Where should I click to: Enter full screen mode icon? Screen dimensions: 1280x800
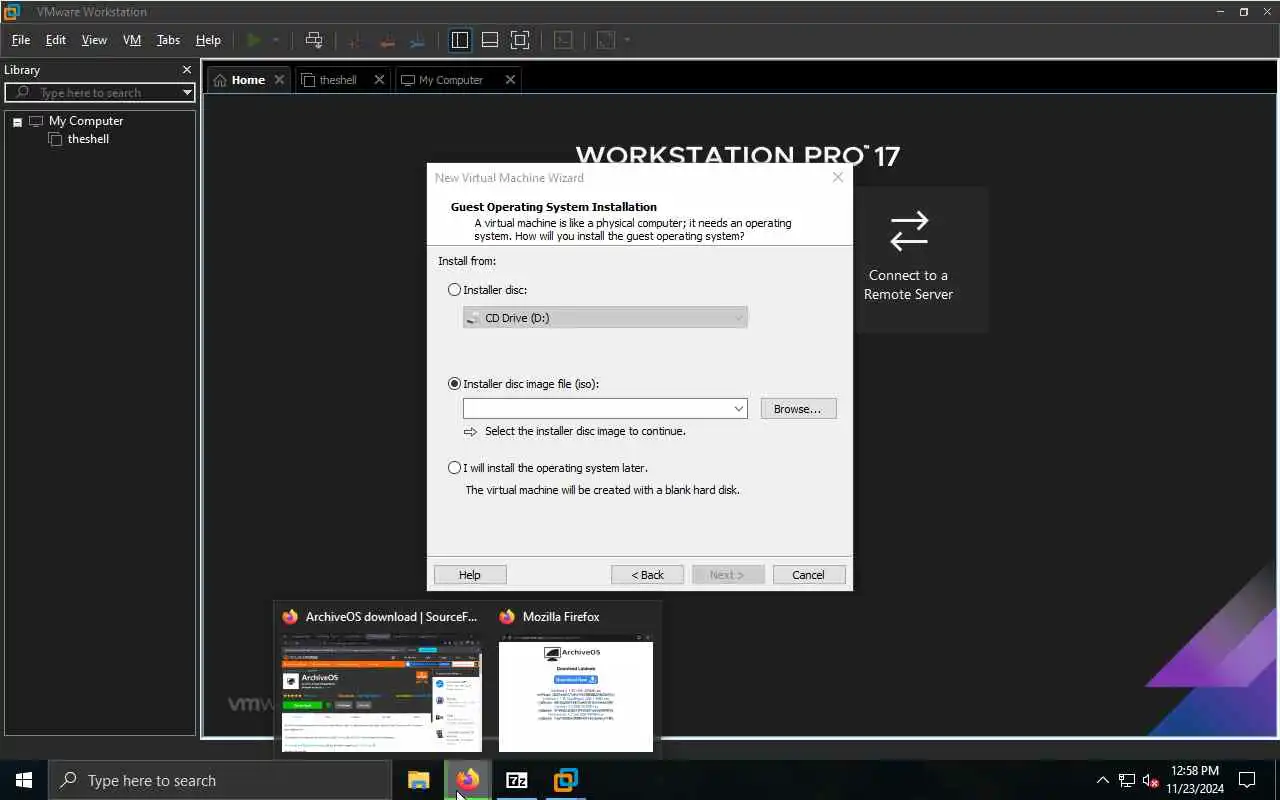pos(520,40)
